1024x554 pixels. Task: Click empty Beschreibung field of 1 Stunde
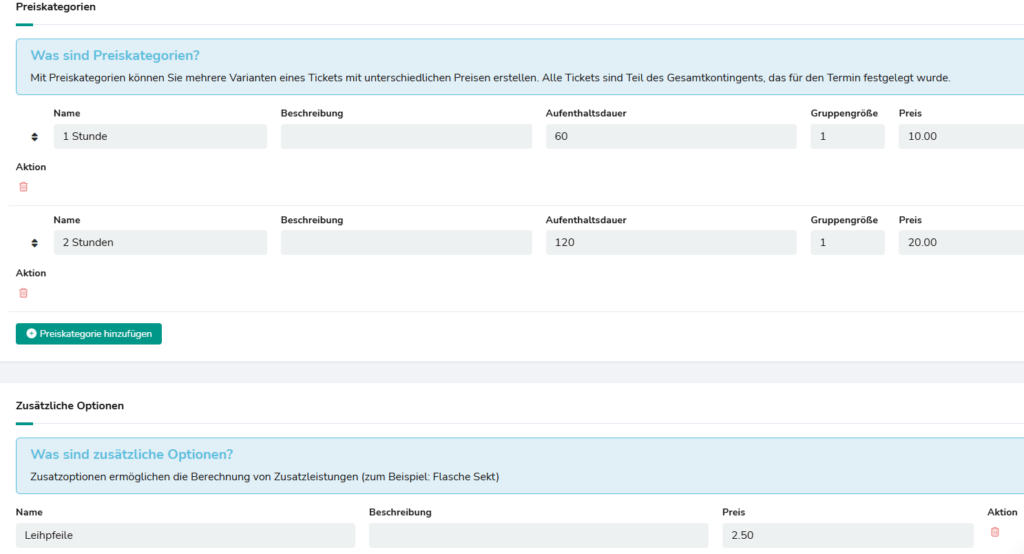click(x=406, y=137)
